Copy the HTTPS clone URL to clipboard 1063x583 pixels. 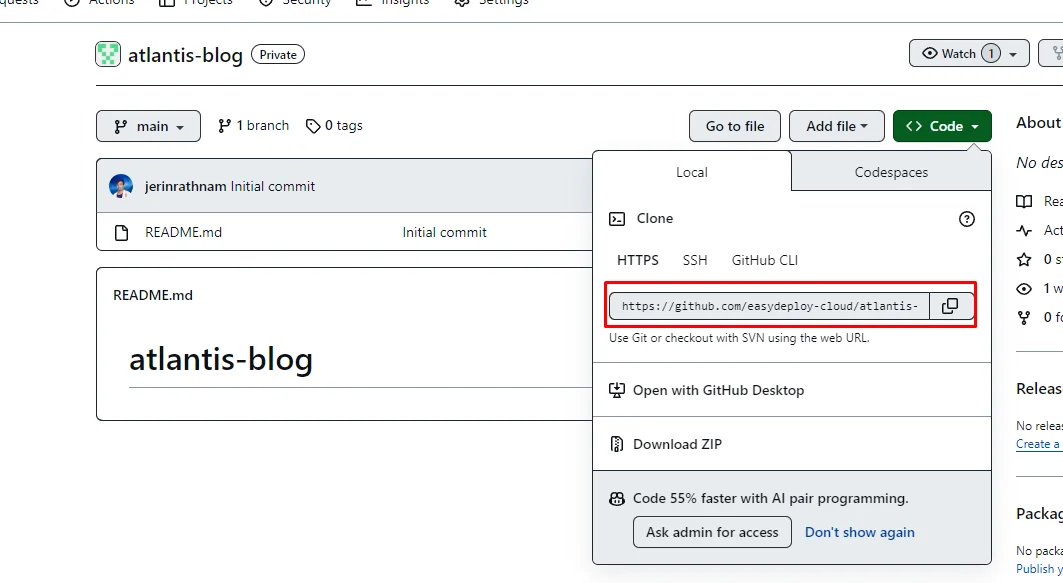pyautogui.click(x=950, y=306)
